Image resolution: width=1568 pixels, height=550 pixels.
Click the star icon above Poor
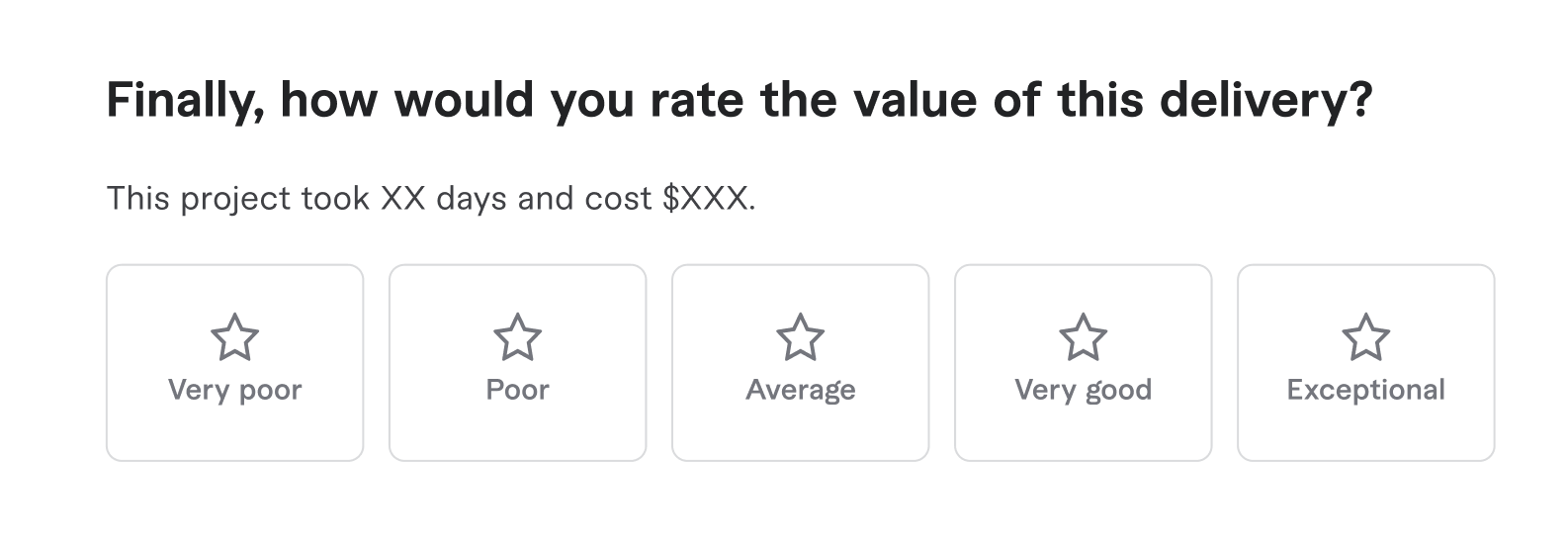[517, 337]
